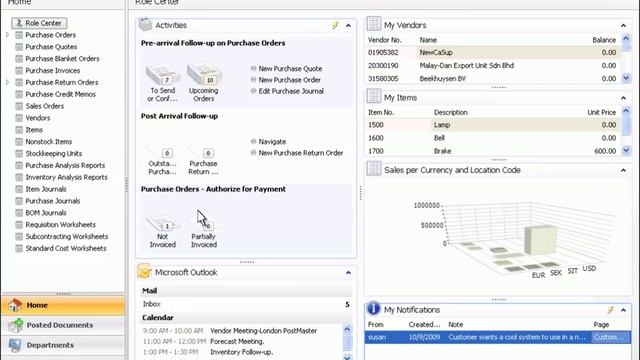Switch to the Home navigation pane
This screenshot has height=360, width=640.
pos(63,305)
